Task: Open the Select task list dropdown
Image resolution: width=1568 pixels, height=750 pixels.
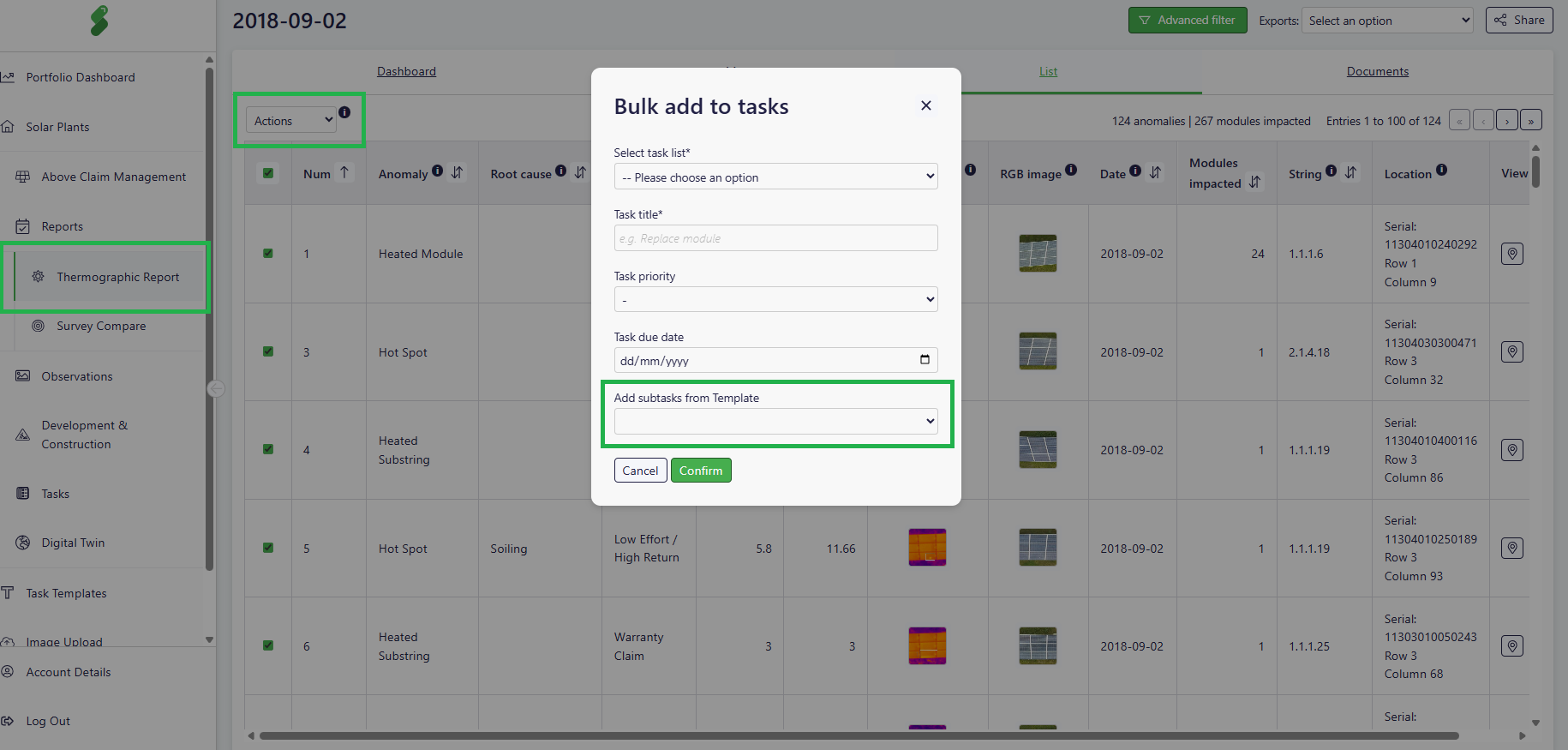Action: point(775,177)
